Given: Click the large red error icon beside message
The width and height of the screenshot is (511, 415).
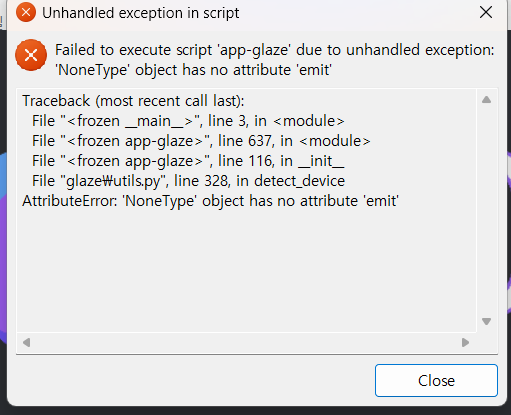Looking at the screenshot, I should click(x=31, y=55).
